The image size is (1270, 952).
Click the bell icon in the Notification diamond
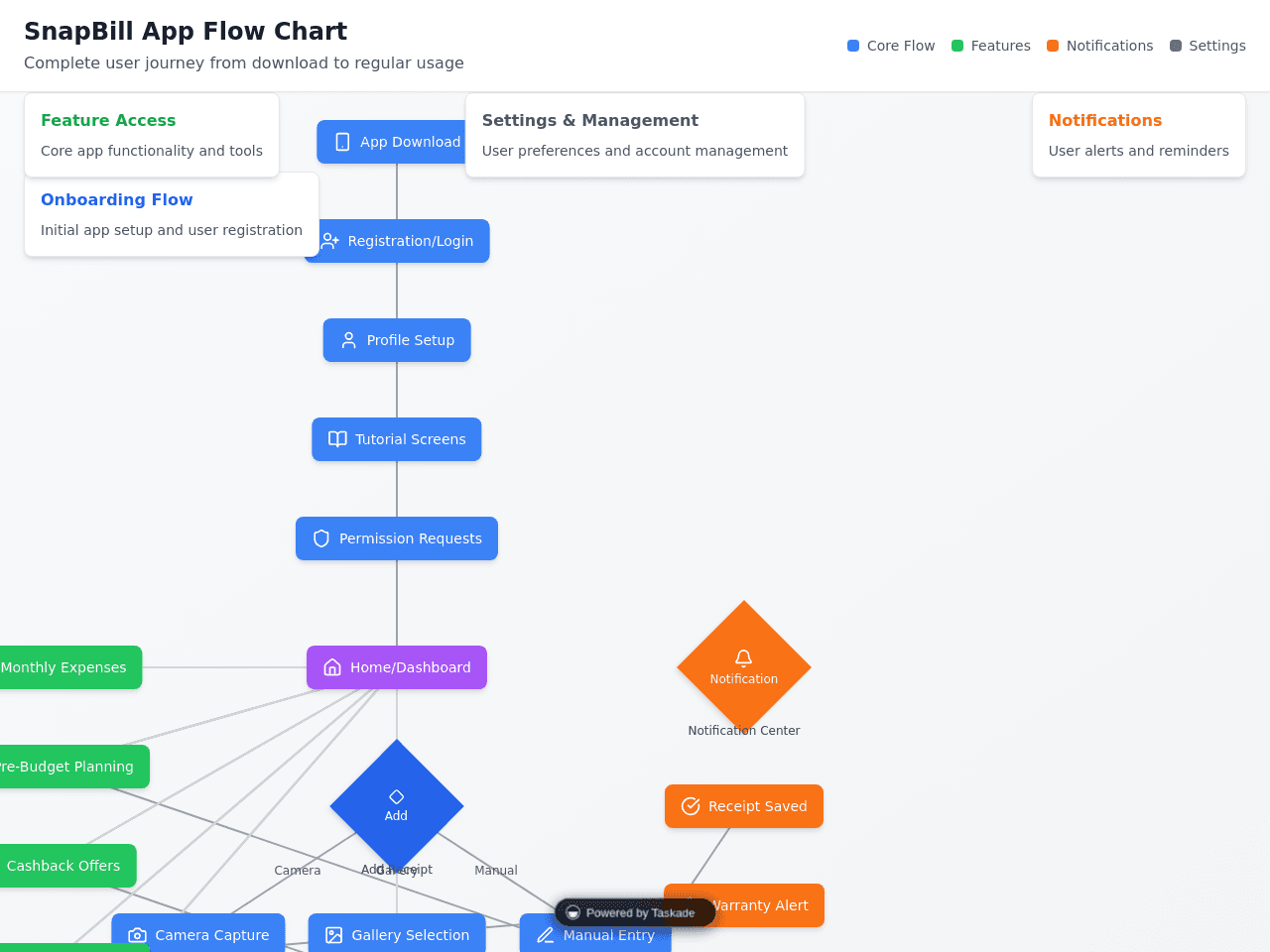(743, 658)
